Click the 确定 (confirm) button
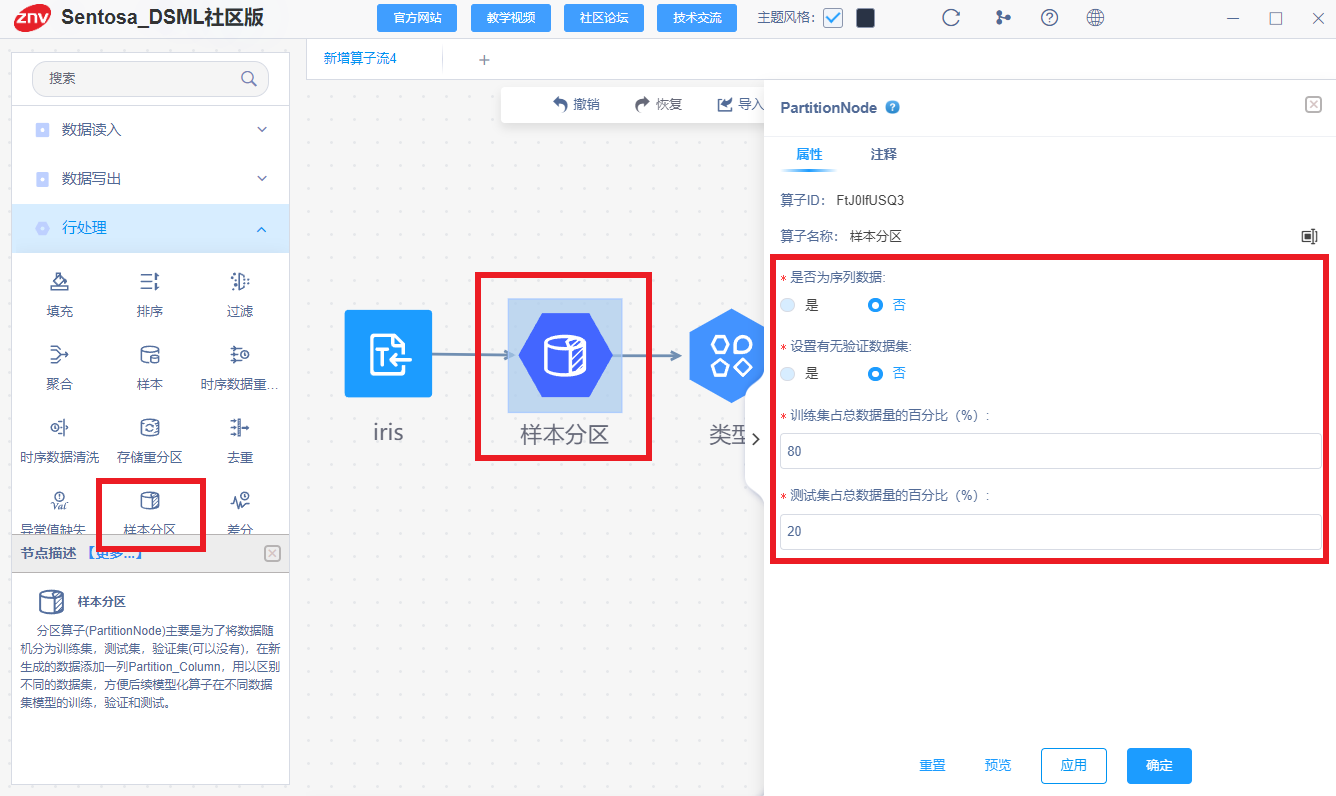1336x796 pixels. 1159,765
